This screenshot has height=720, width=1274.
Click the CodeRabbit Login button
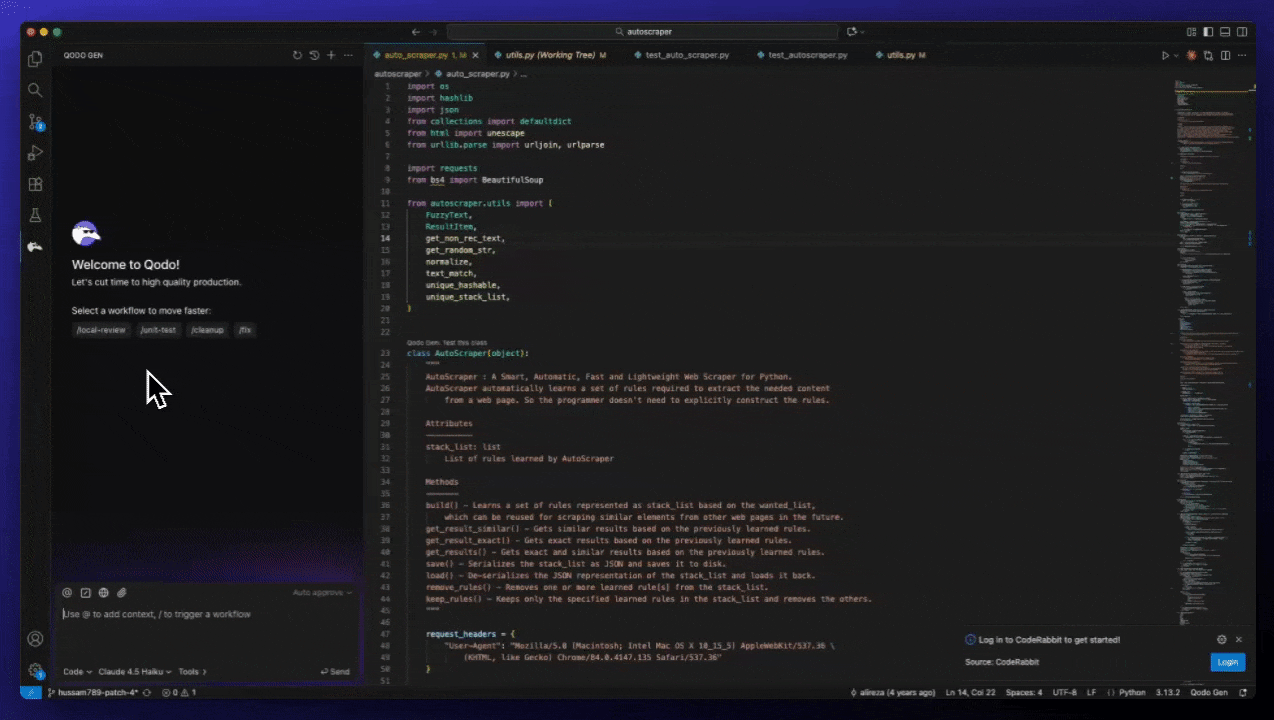[1227, 662]
